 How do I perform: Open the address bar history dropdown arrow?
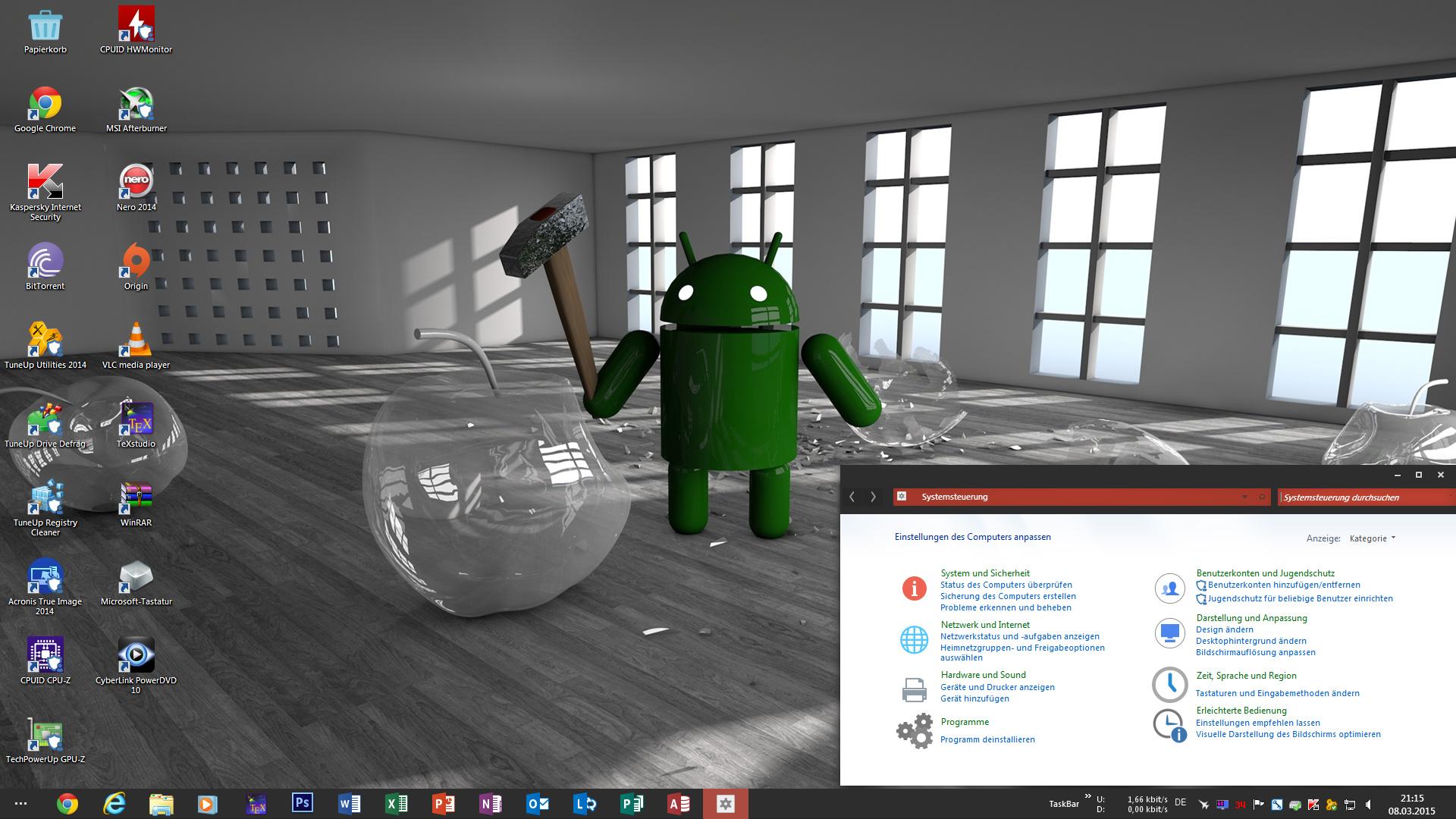coord(1244,497)
